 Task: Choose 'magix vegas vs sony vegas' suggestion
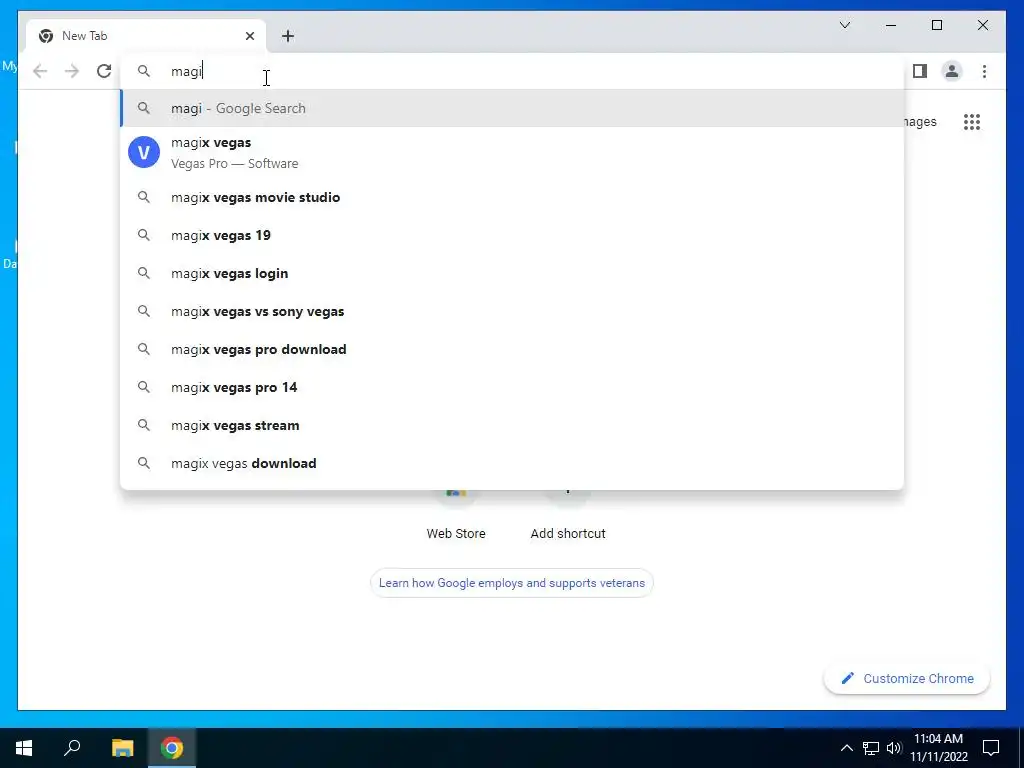click(512, 312)
